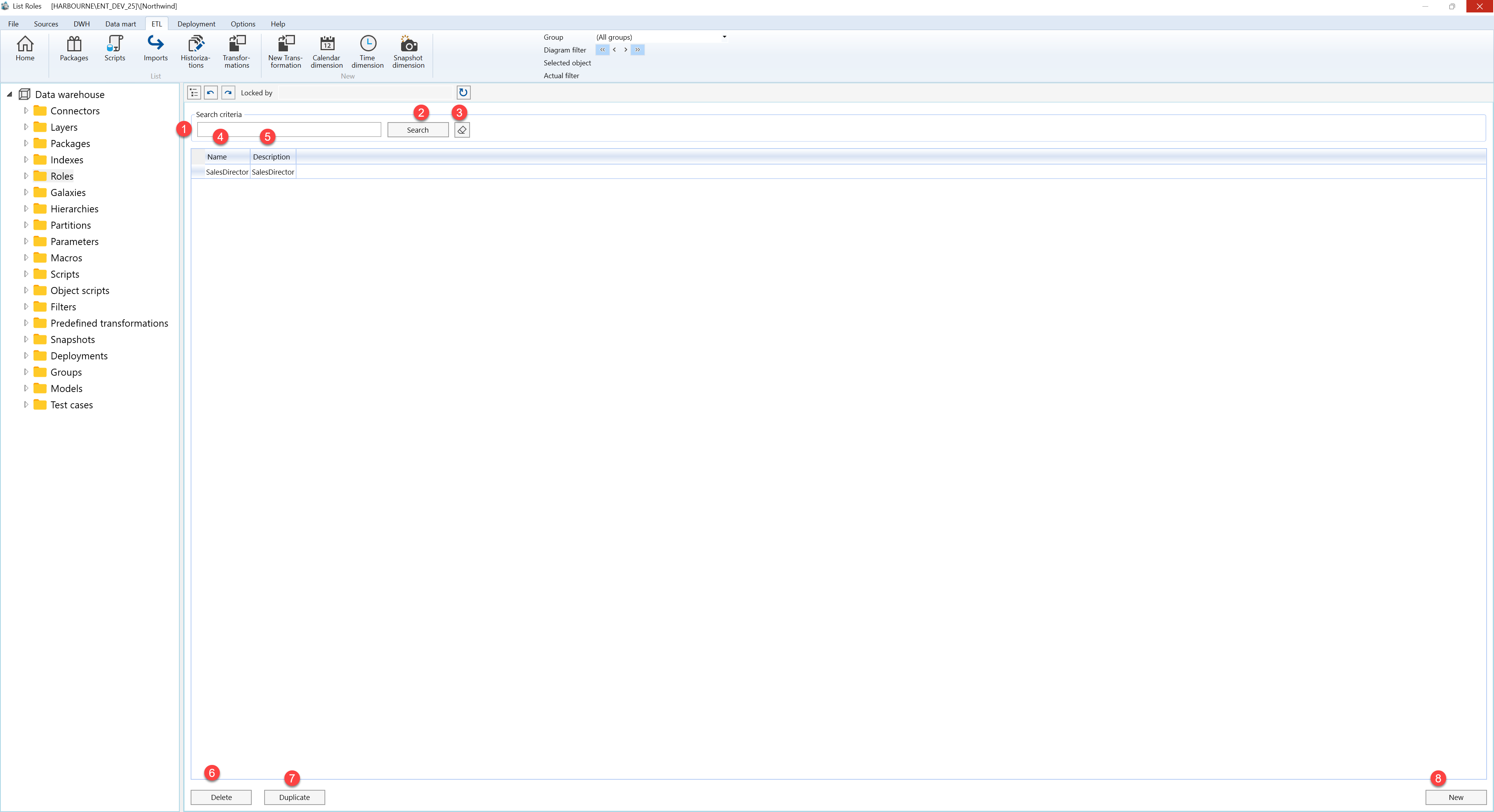The image size is (1494, 812).
Task: Create a New Transformation
Action: point(285,52)
